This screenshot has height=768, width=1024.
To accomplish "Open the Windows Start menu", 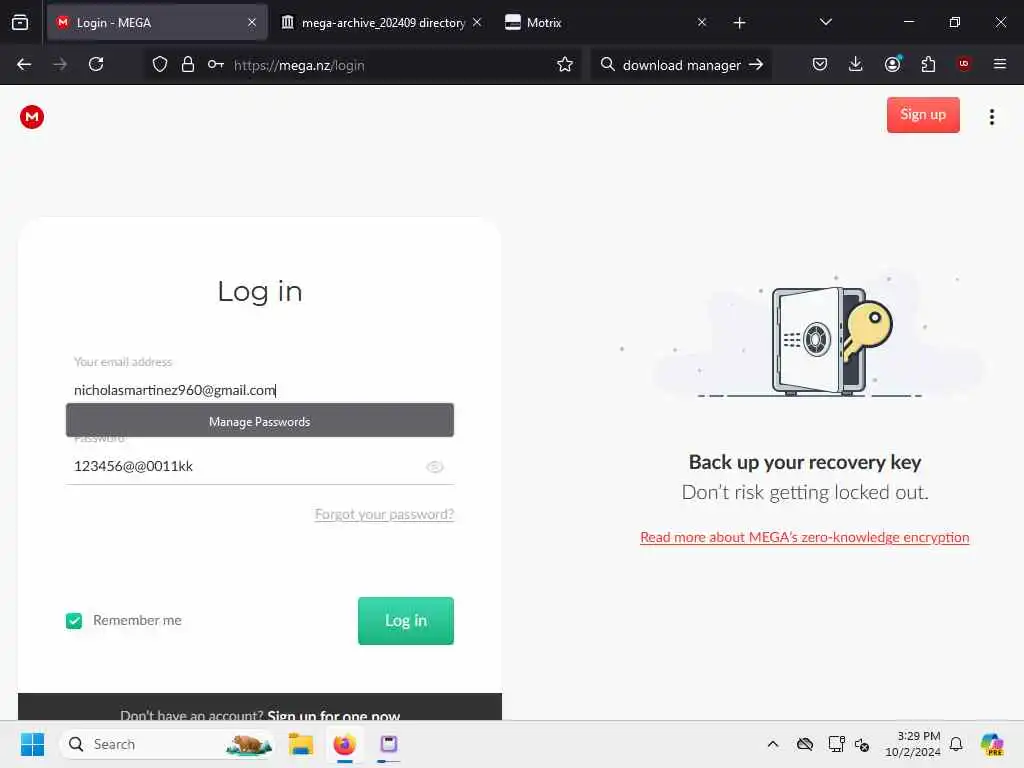I will point(32,744).
